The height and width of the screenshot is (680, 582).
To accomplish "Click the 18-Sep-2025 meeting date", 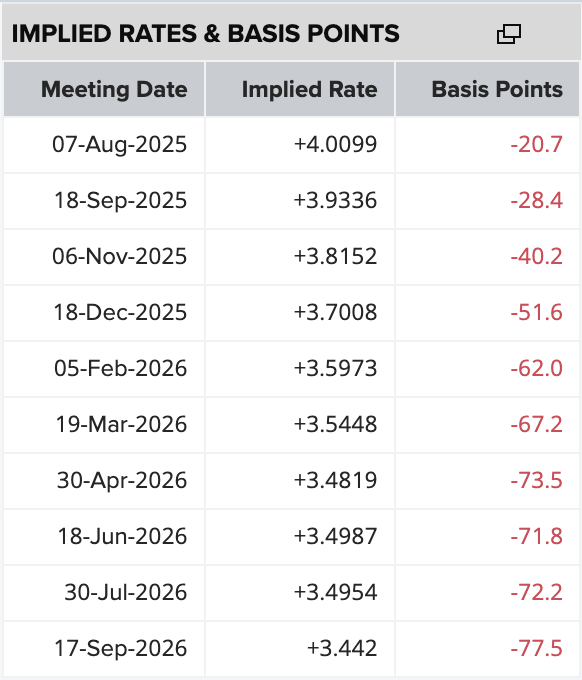I will click(x=121, y=200).
